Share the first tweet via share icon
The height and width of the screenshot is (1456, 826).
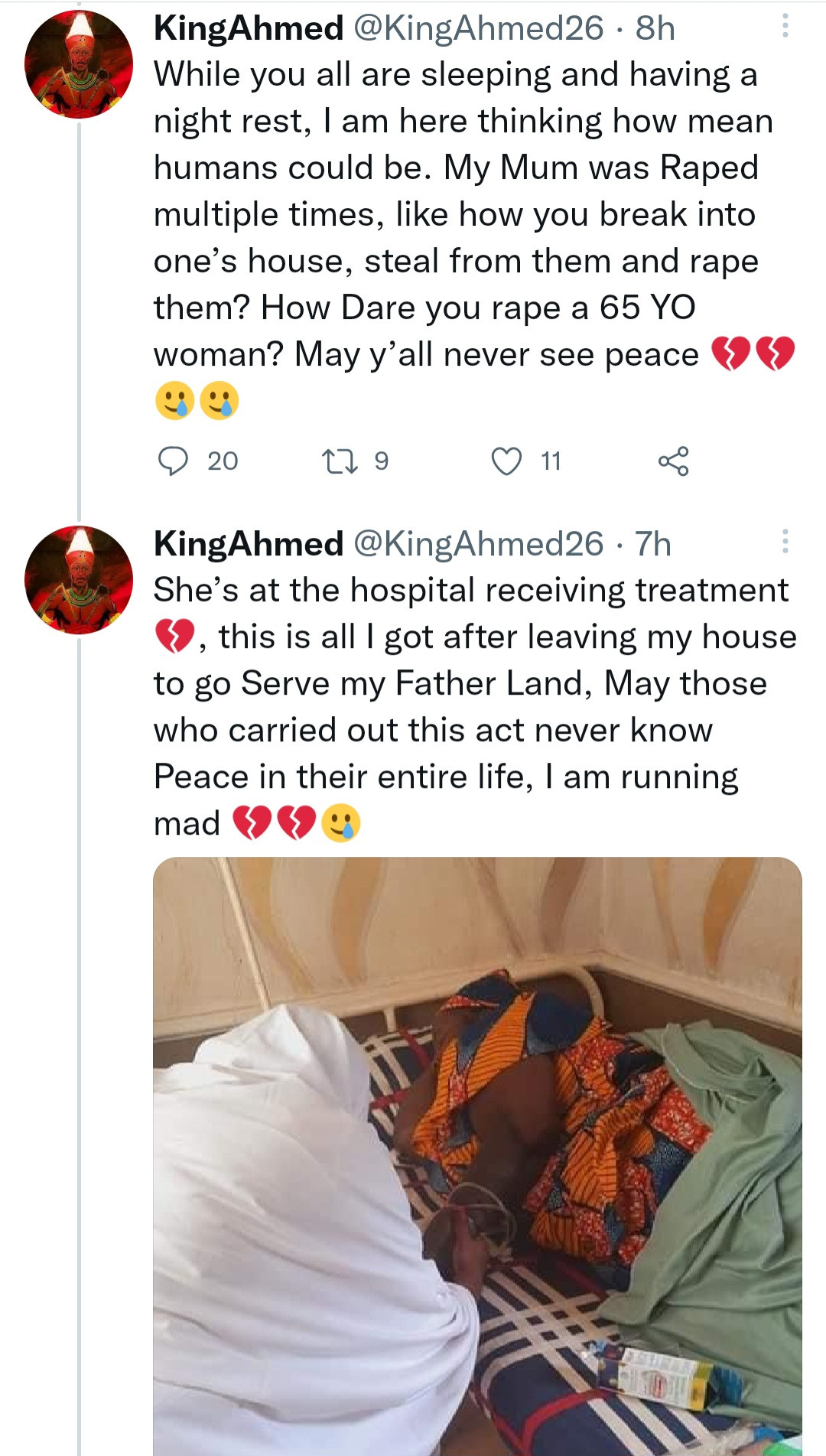pyautogui.click(x=673, y=461)
